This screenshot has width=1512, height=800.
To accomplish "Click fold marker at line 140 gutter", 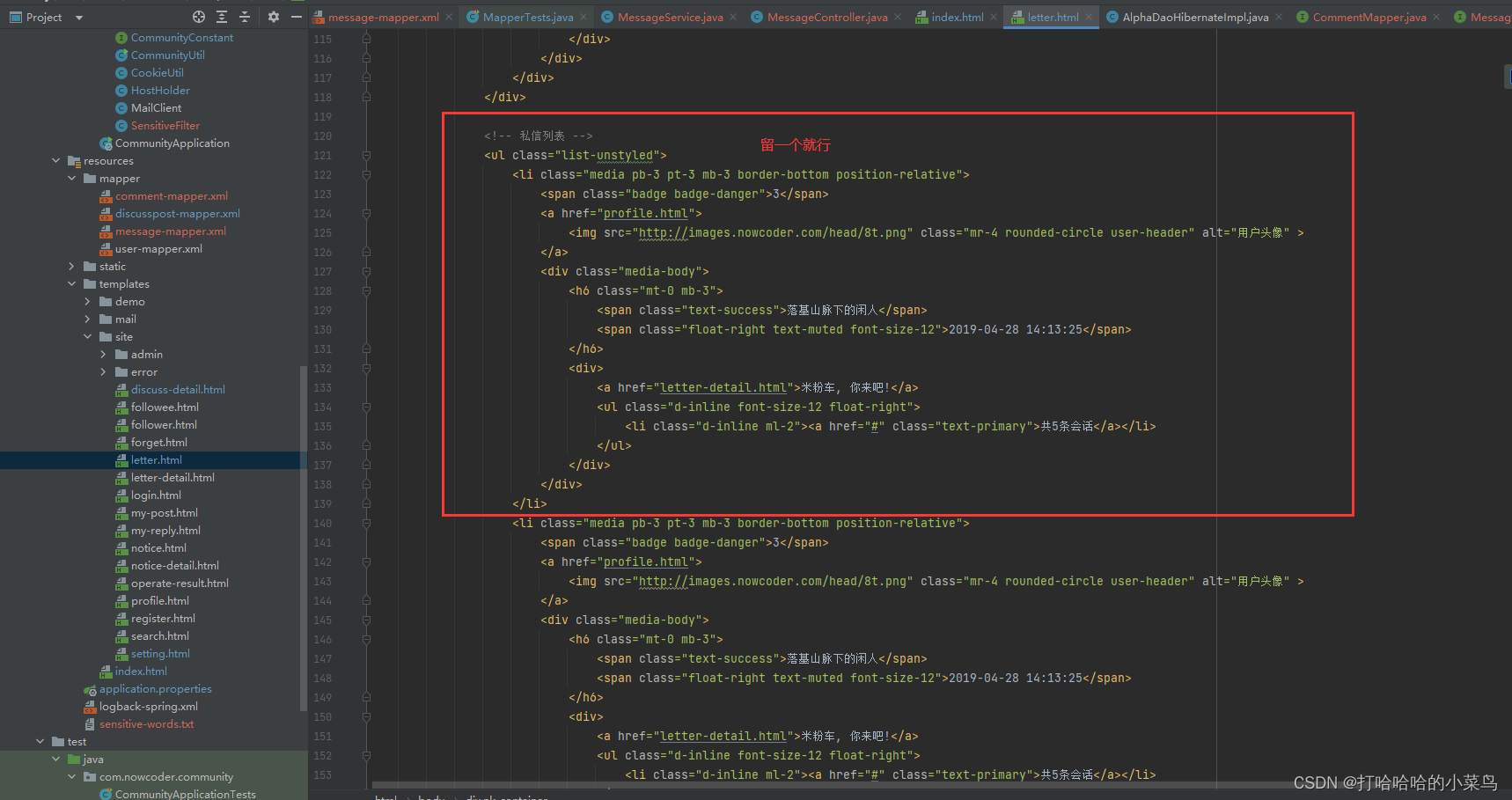I will [x=366, y=523].
